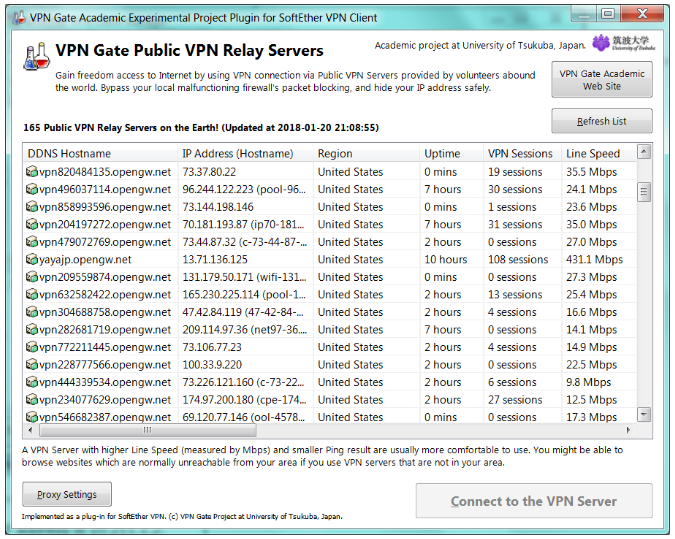The height and width of the screenshot is (539, 675).
Task: Minimize the VPN Gate plugin window
Action: pos(584,14)
